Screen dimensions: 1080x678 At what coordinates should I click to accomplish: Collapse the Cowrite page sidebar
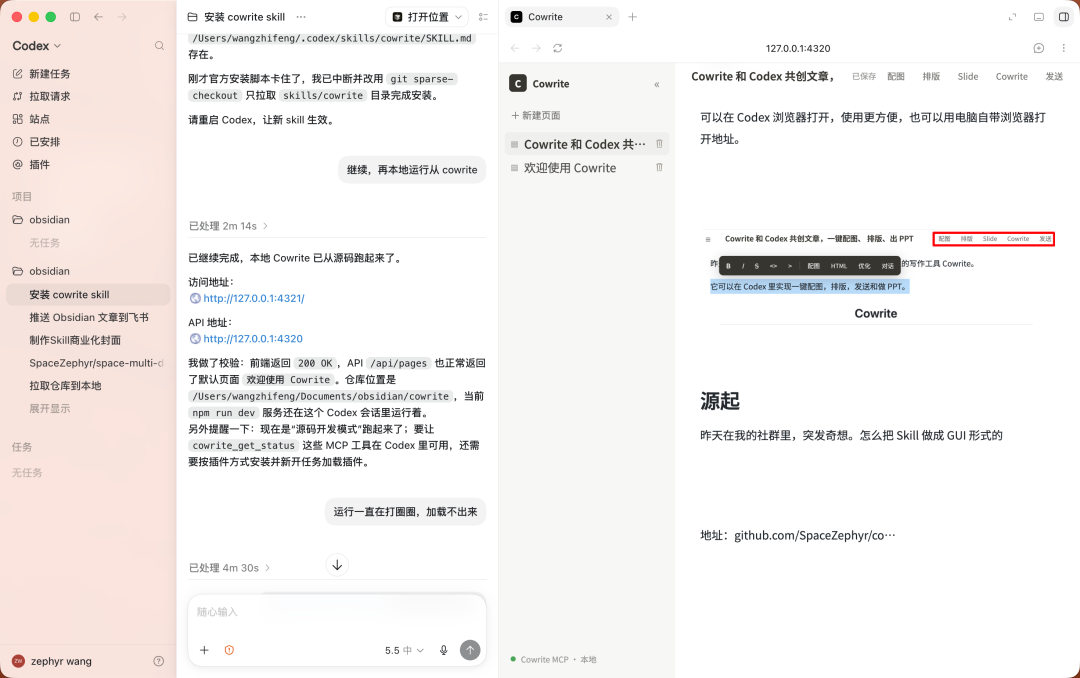[656, 84]
